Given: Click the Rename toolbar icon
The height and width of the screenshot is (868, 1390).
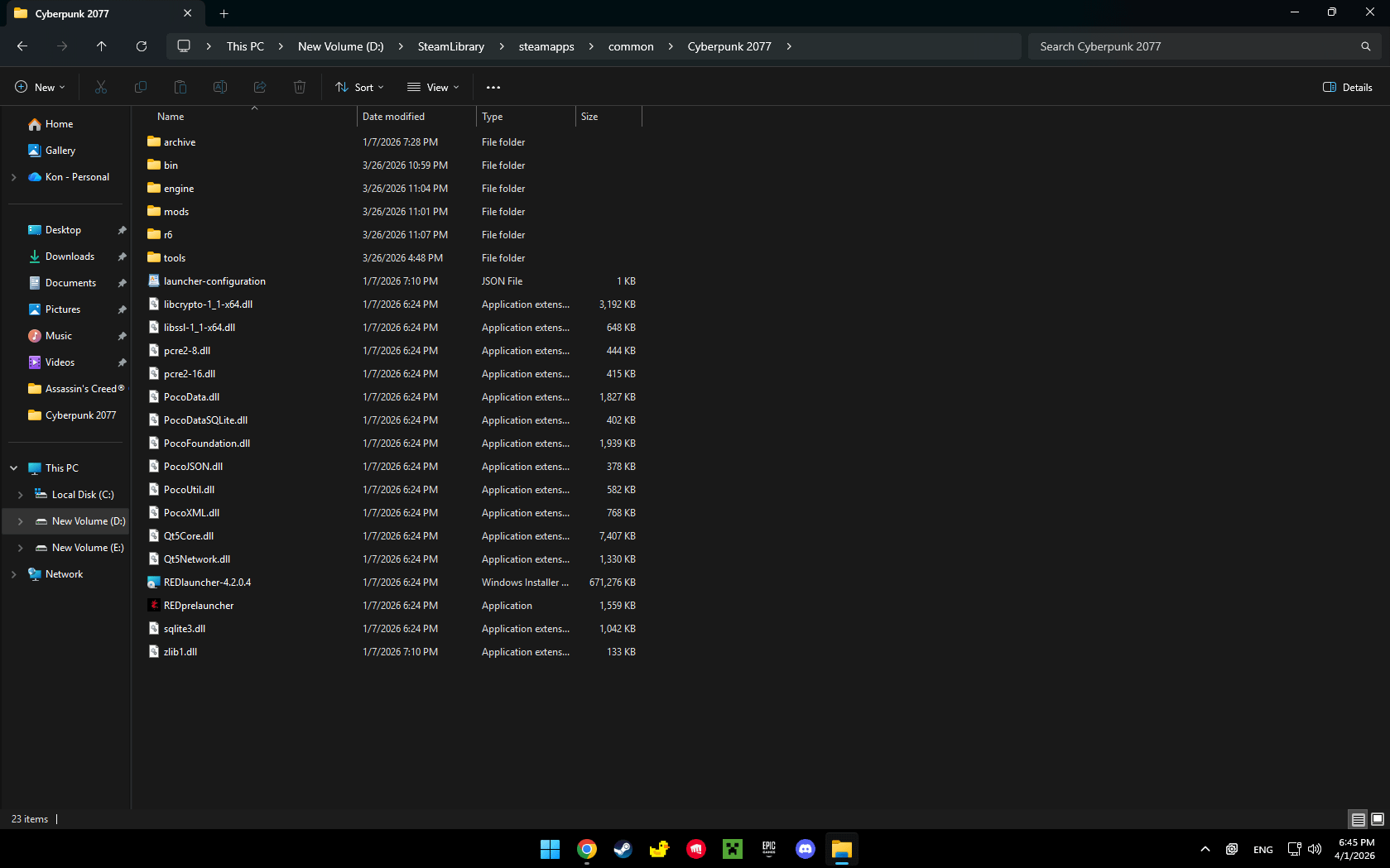Looking at the screenshot, I should (220, 87).
